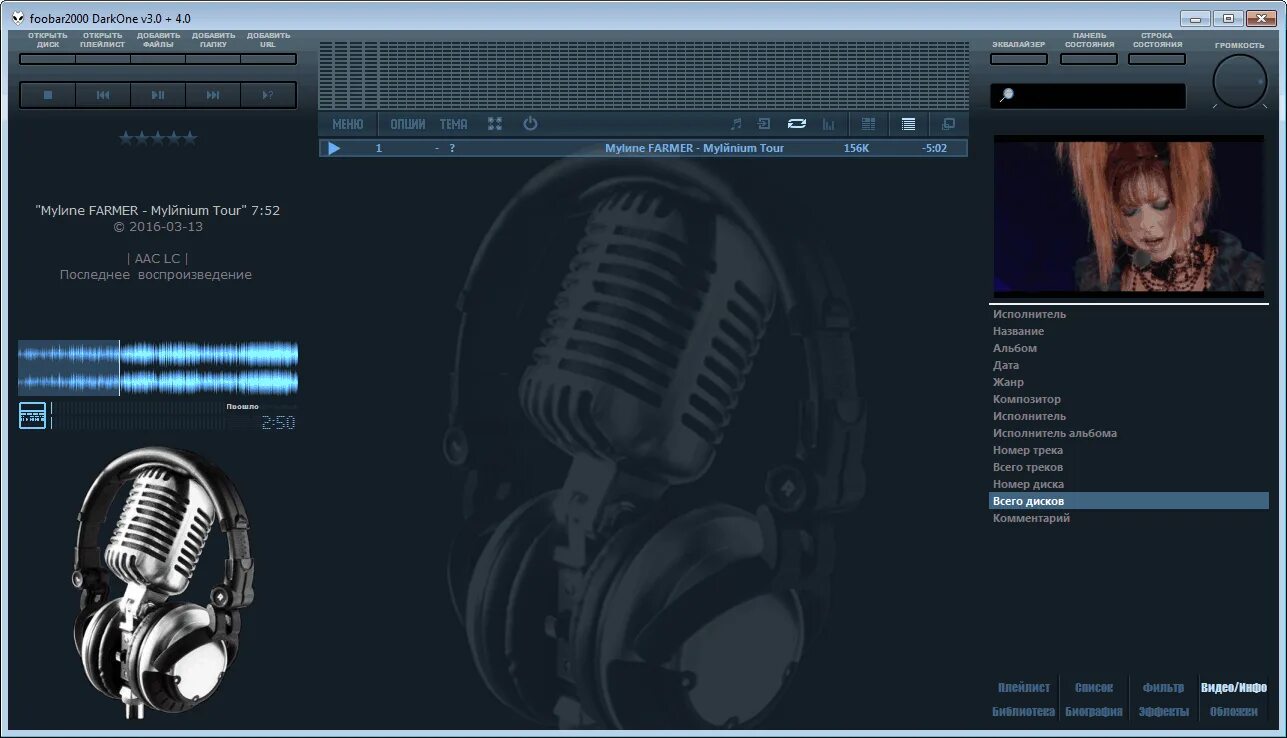Image resolution: width=1287 pixels, height=738 pixels.
Task: Open the Меню menu
Action: pyautogui.click(x=348, y=124)
